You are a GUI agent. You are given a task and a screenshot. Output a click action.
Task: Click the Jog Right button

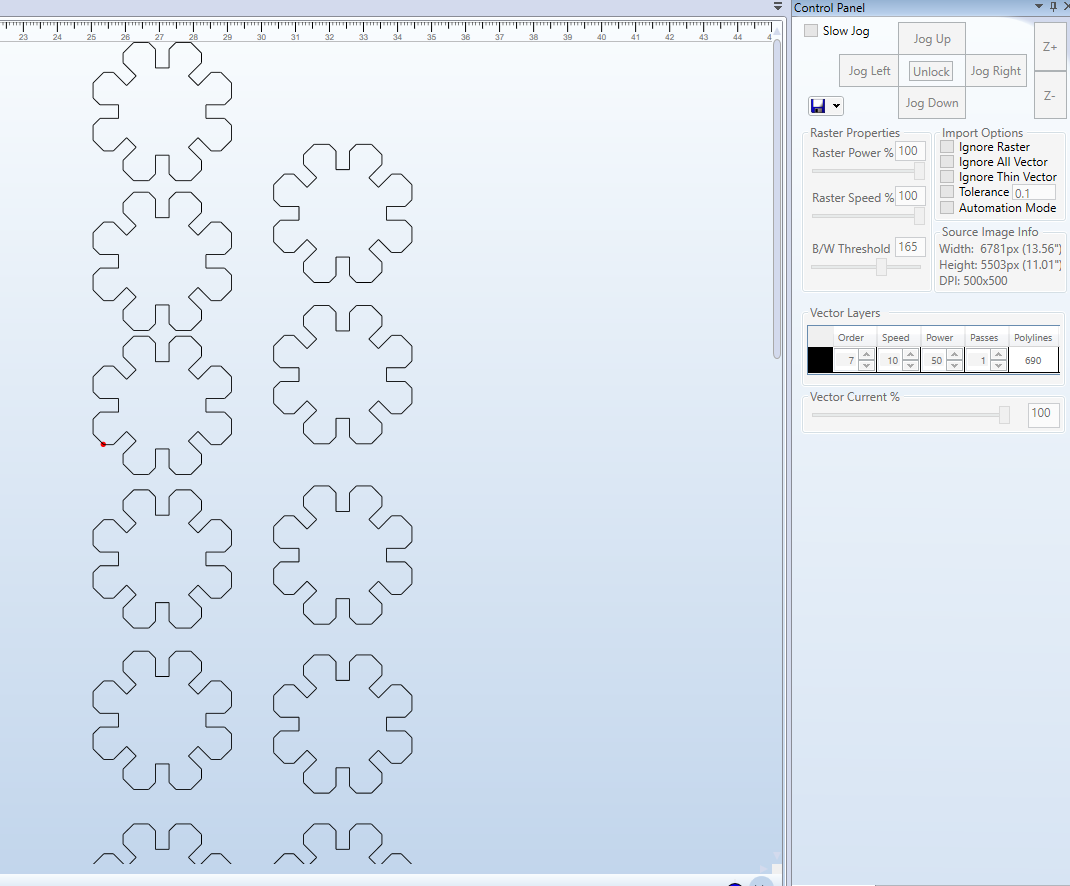point(996,71)
